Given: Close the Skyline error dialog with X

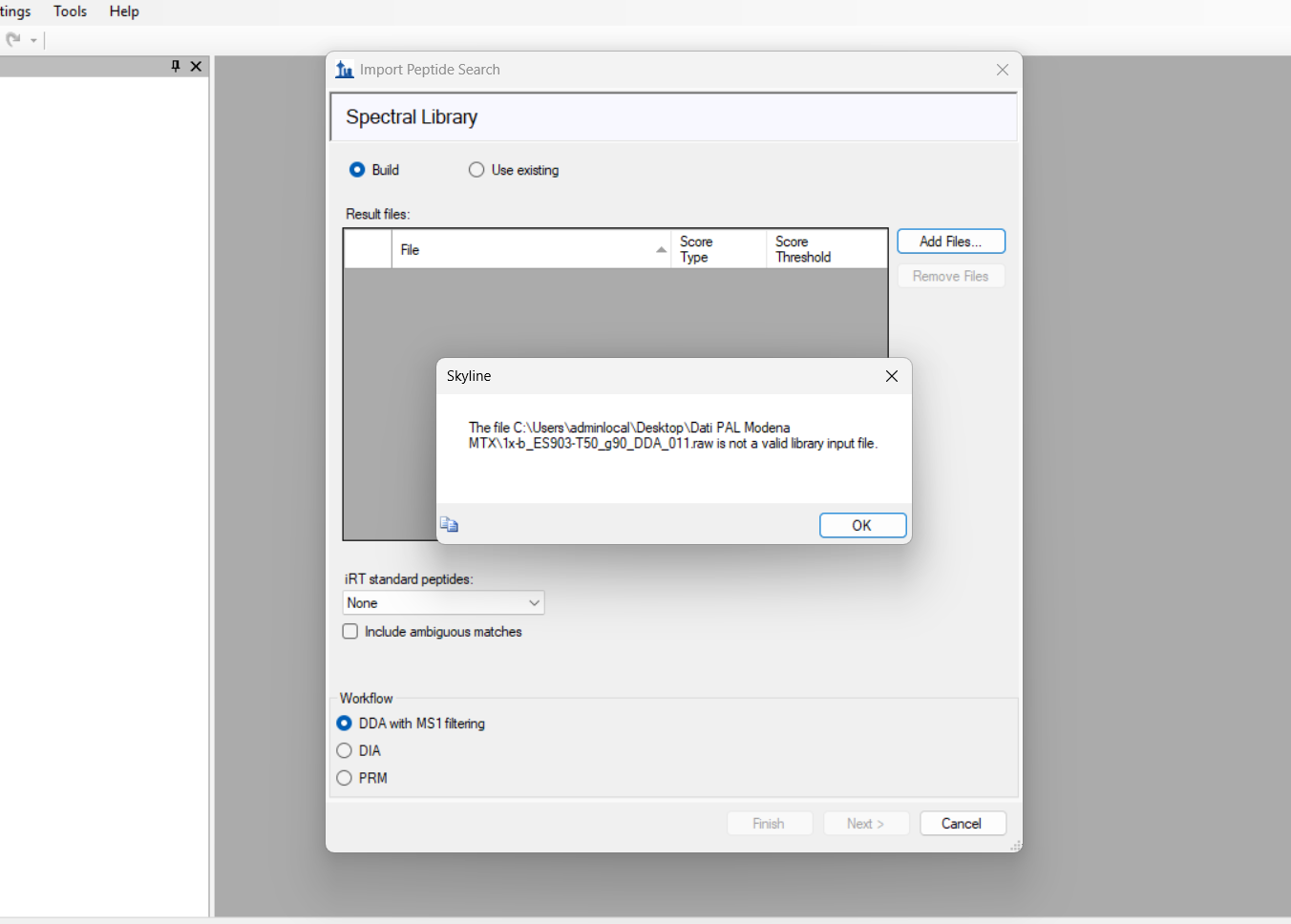Looking at the screenshot, I should coord(891,376).
